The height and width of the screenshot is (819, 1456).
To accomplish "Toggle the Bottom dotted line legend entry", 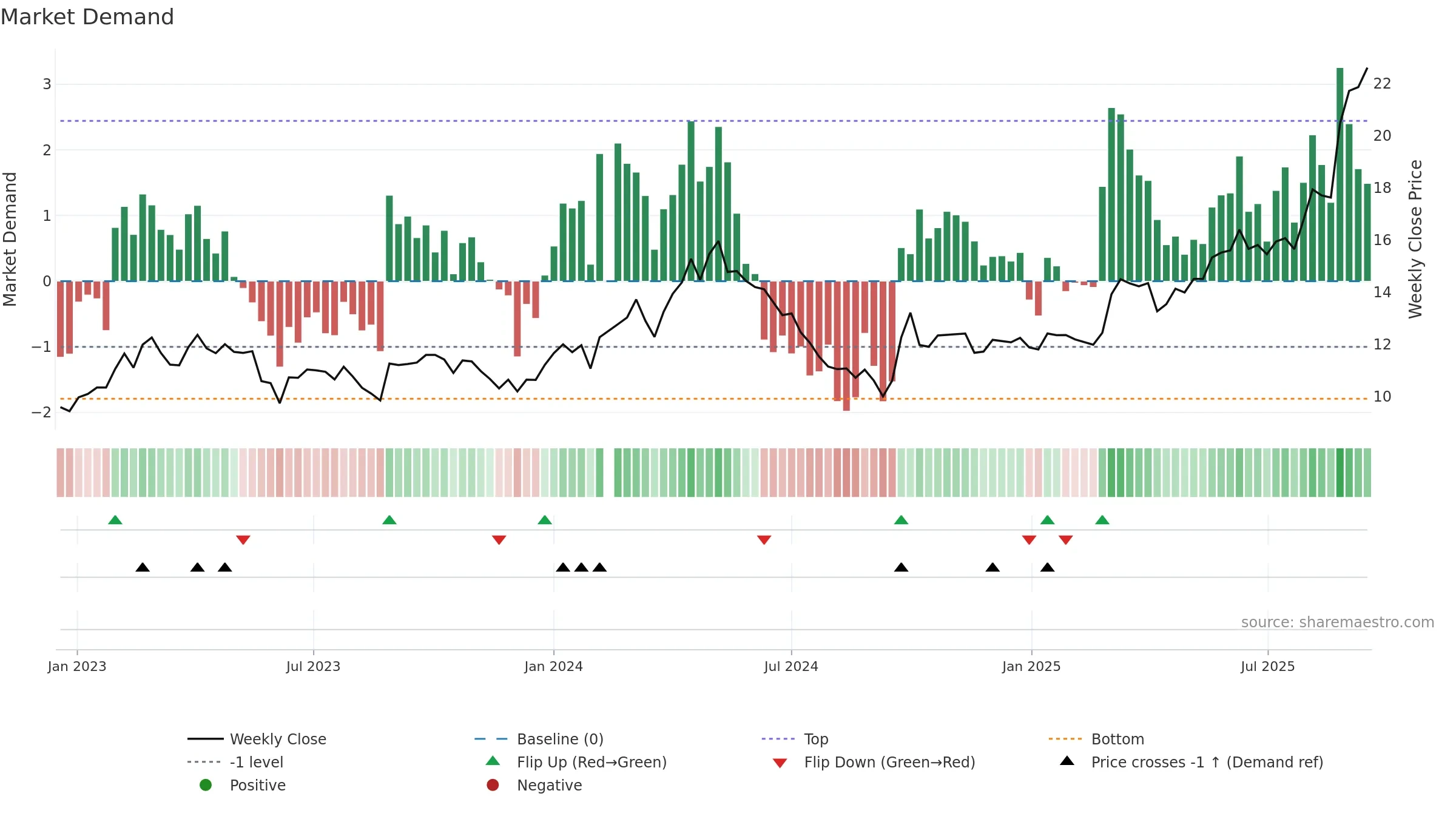I will point(1096,739).
